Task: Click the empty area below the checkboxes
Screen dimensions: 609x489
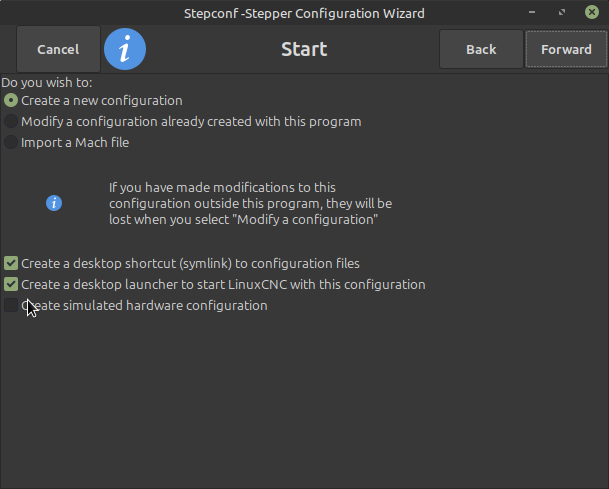Action: click(x=304, y=400)
